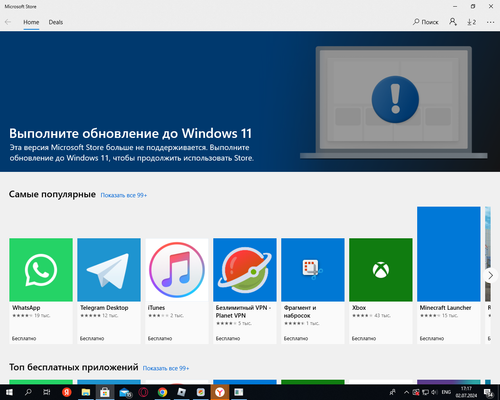
Task: Click Показать все 99+ for Топ бесплатных приложений
Action: pyautogui.click(x=166, y=368)
